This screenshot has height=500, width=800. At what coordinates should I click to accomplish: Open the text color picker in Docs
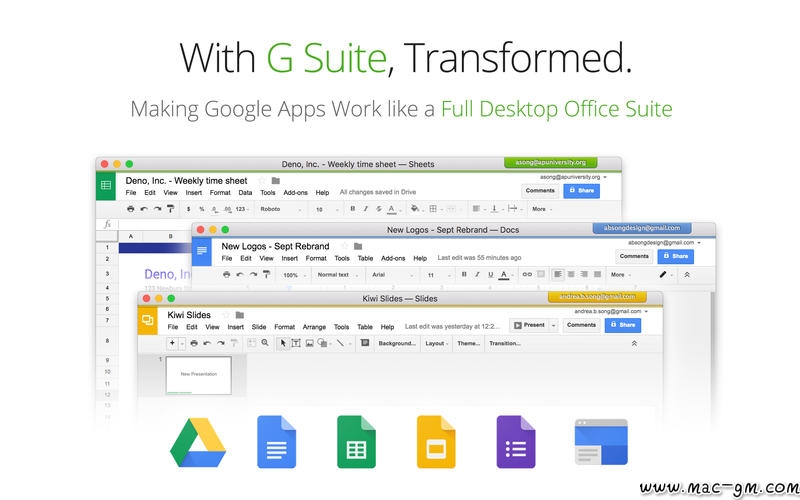coord(504,274)
